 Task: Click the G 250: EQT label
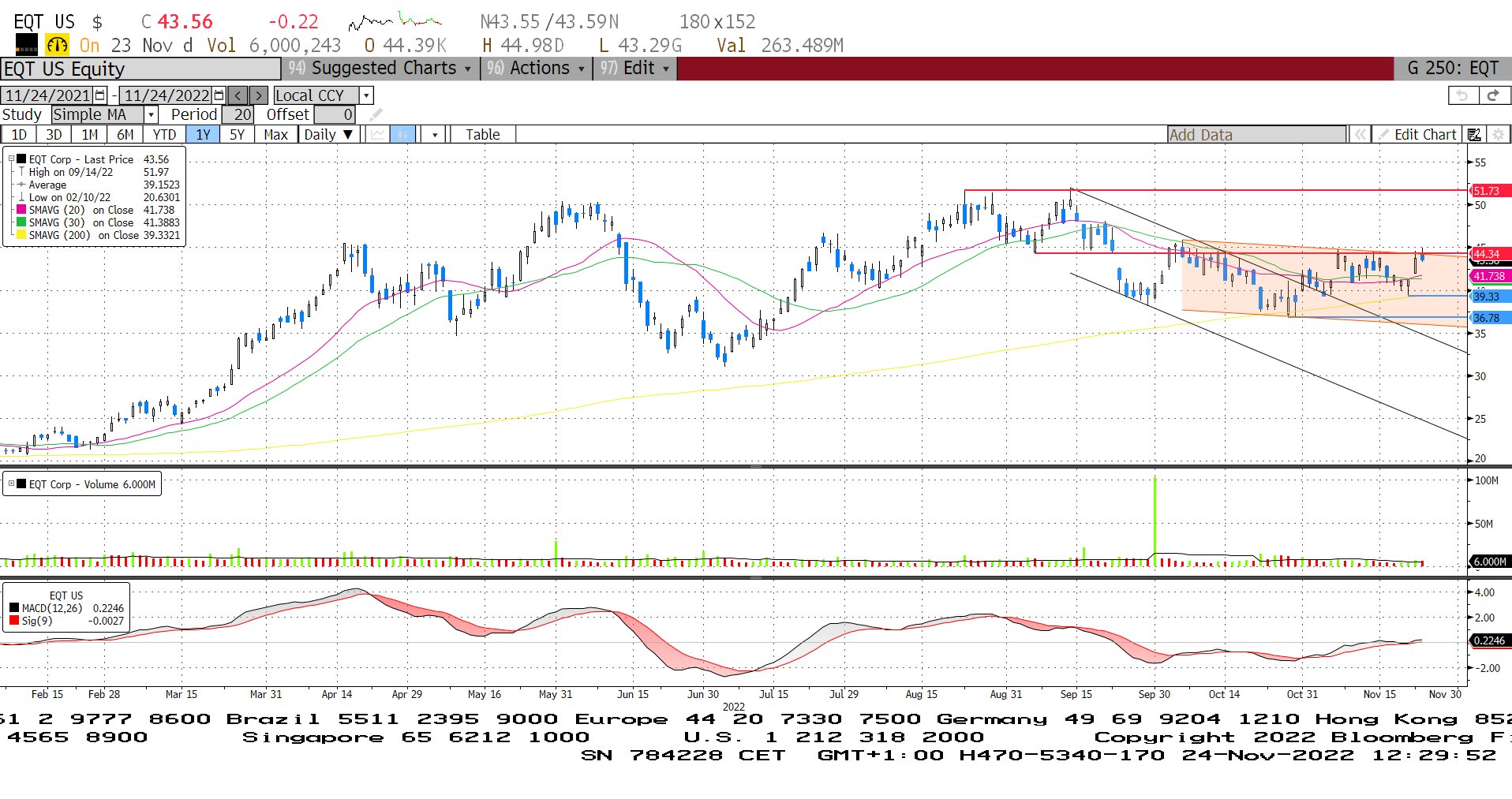1453,69
